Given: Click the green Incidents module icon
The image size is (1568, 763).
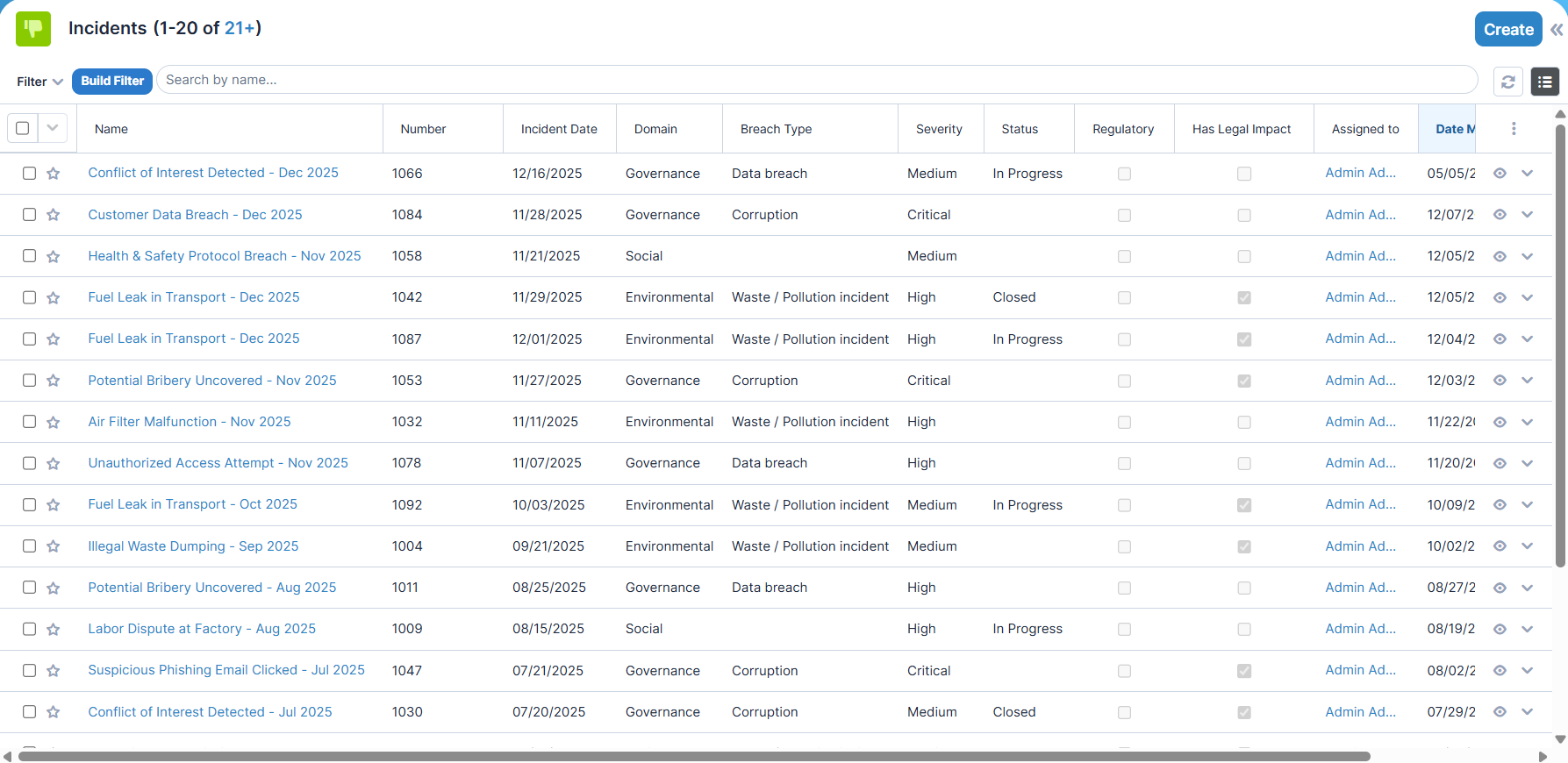Looking at the screenshot, I should pyautogui.click(x=33, y=29).
